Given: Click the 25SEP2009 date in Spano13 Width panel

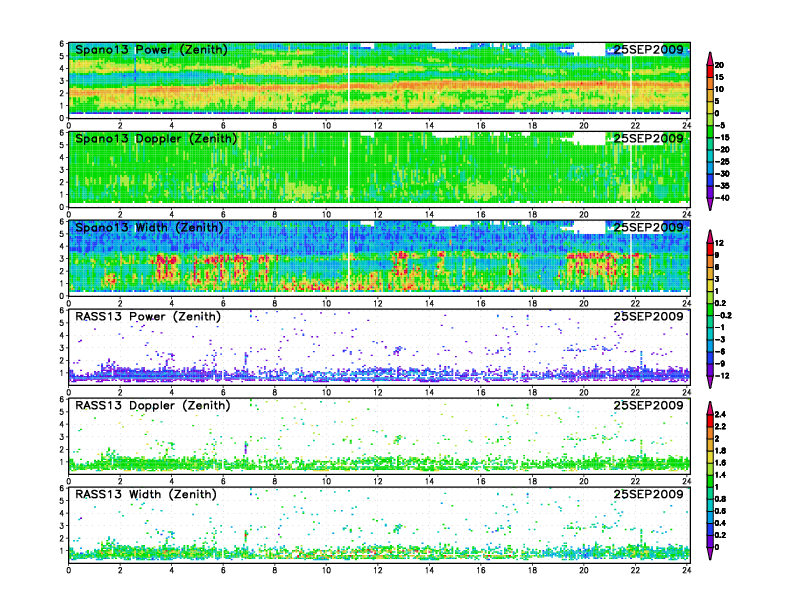Looking at the screenshot, I should [648, 227].
